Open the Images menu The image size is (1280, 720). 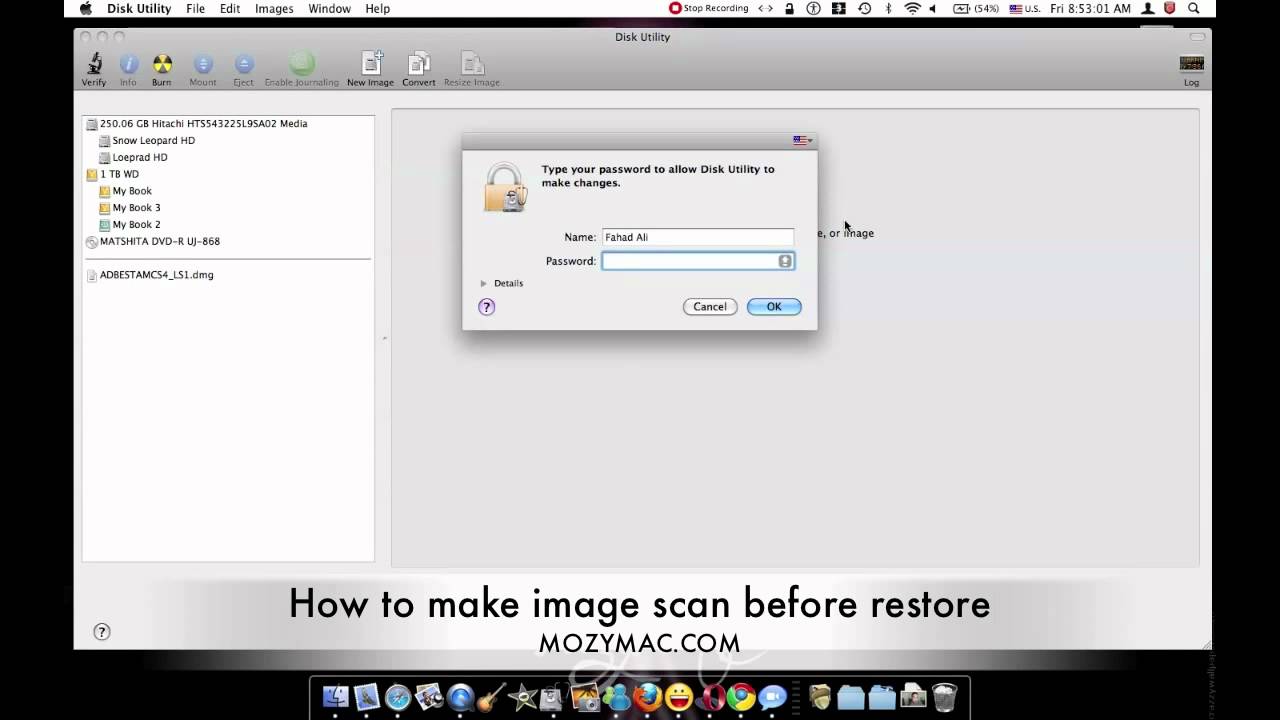point(274,8)
